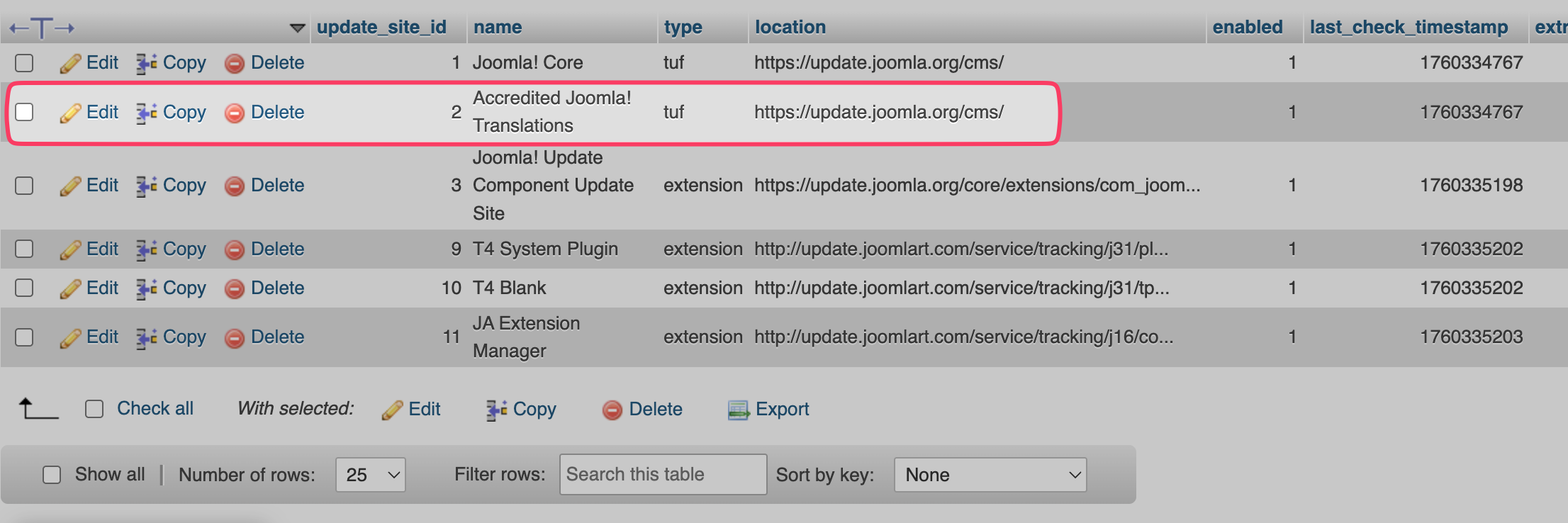
Task: Click the Copy link in With selected actions
Action: [534, 409]
